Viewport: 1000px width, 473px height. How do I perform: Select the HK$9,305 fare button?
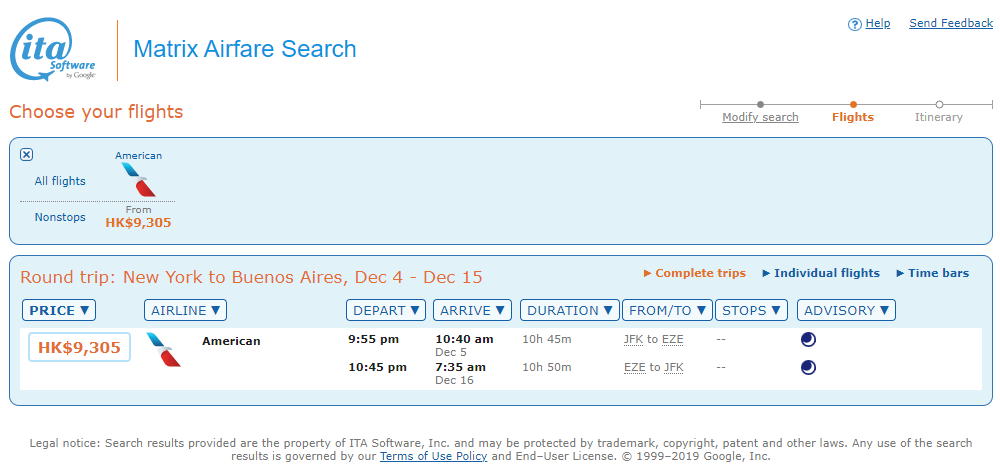click(79, 347)
